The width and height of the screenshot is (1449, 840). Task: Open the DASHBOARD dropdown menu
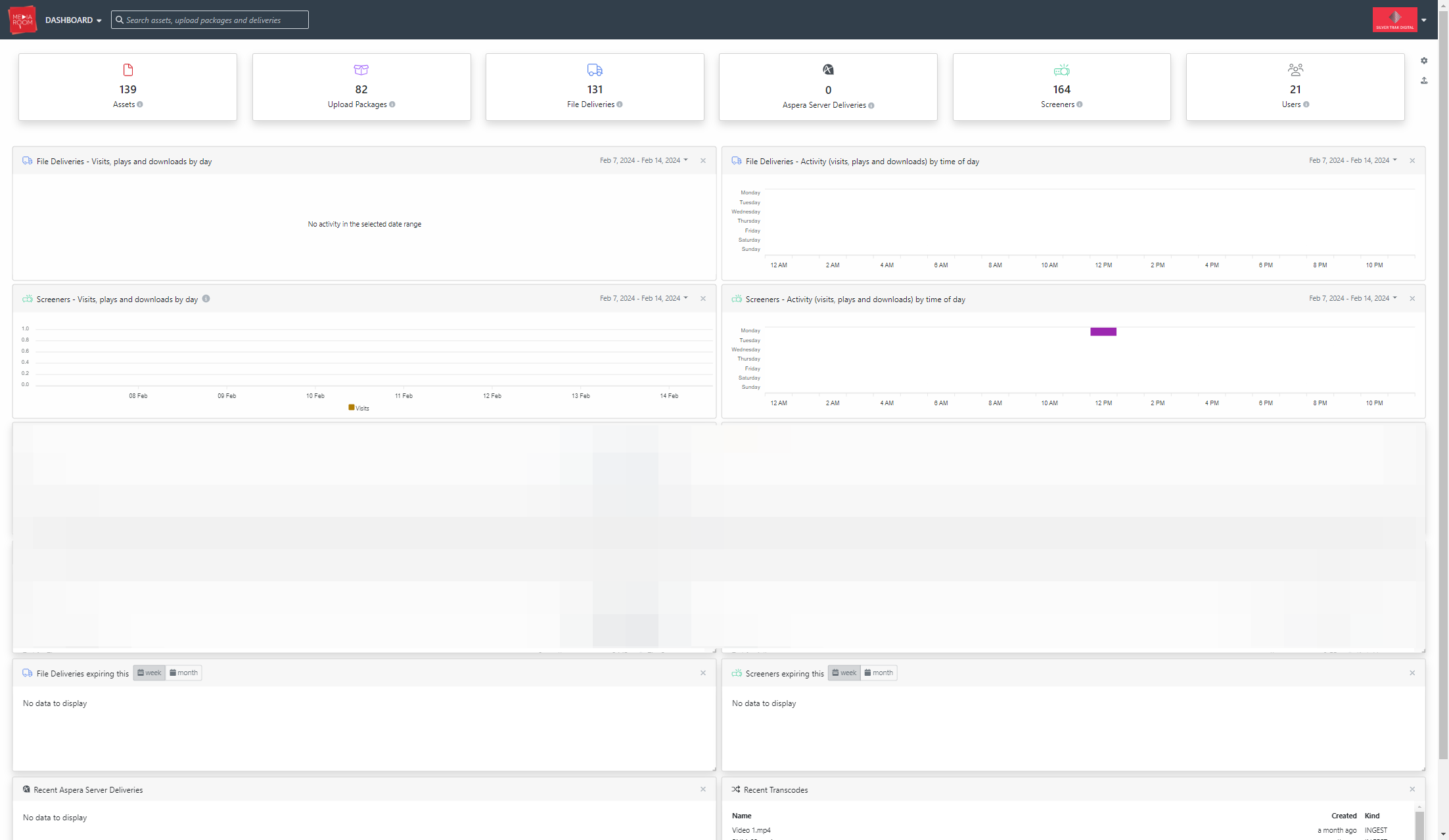[x=74, y=20]
